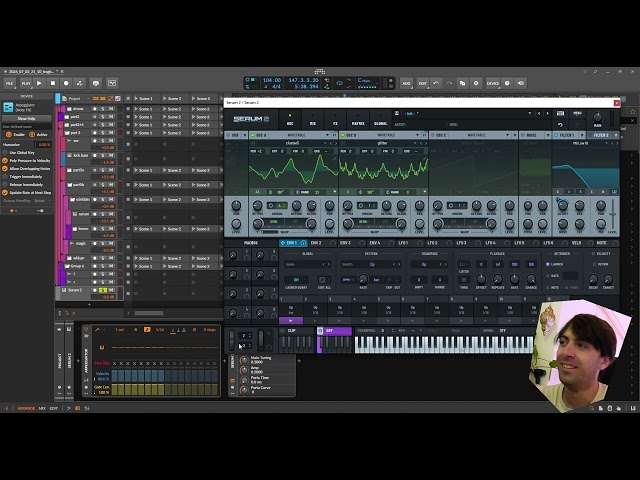The image size is (640, 480).
Task: Click Serum filter LEVEL slider
Action: point(612,214)
